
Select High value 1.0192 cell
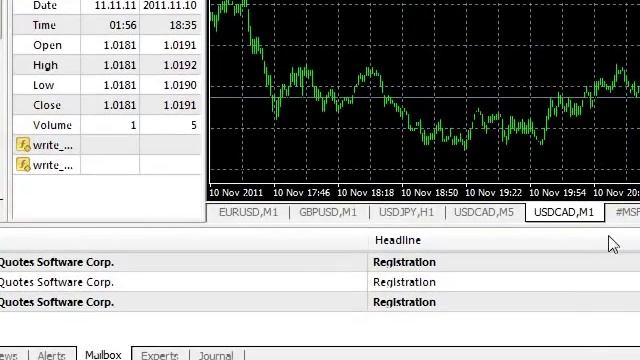tap(170, 65)
